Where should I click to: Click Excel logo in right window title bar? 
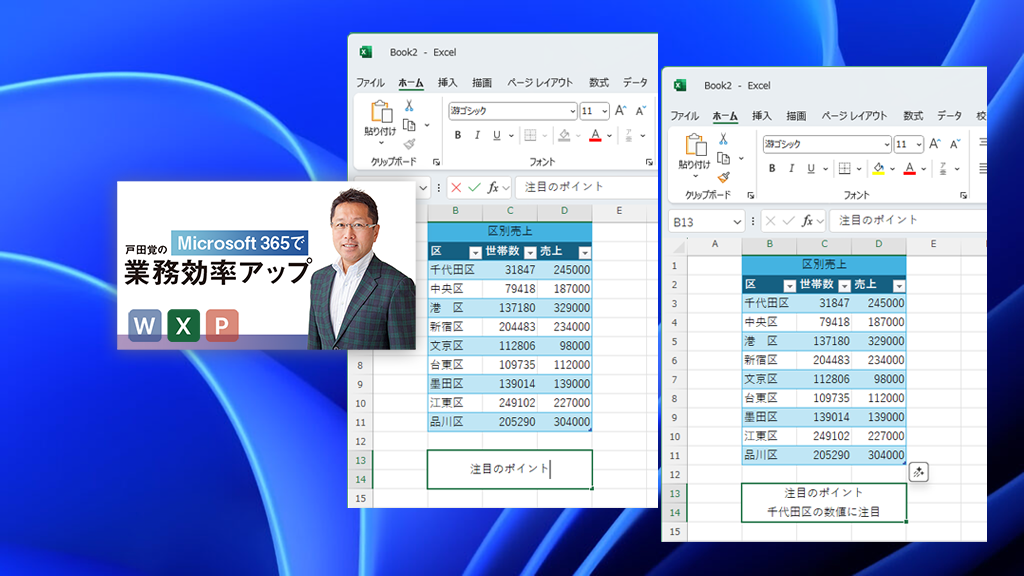pyautogui.click(x=680, y=86)
